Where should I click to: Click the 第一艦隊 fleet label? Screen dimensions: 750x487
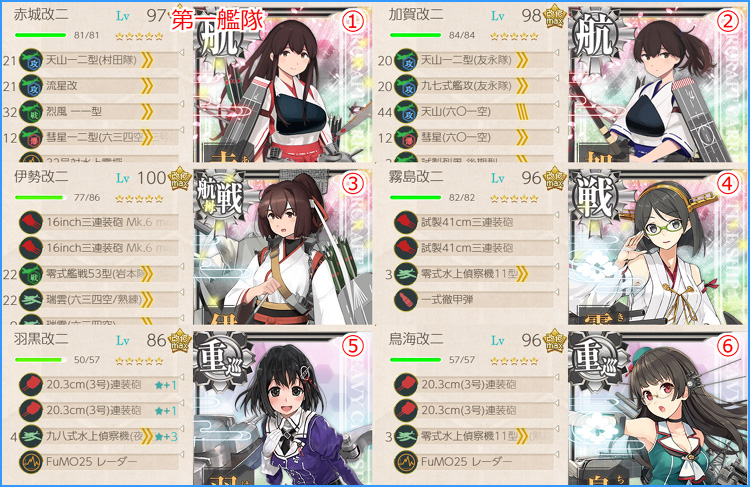click(218, 20)
